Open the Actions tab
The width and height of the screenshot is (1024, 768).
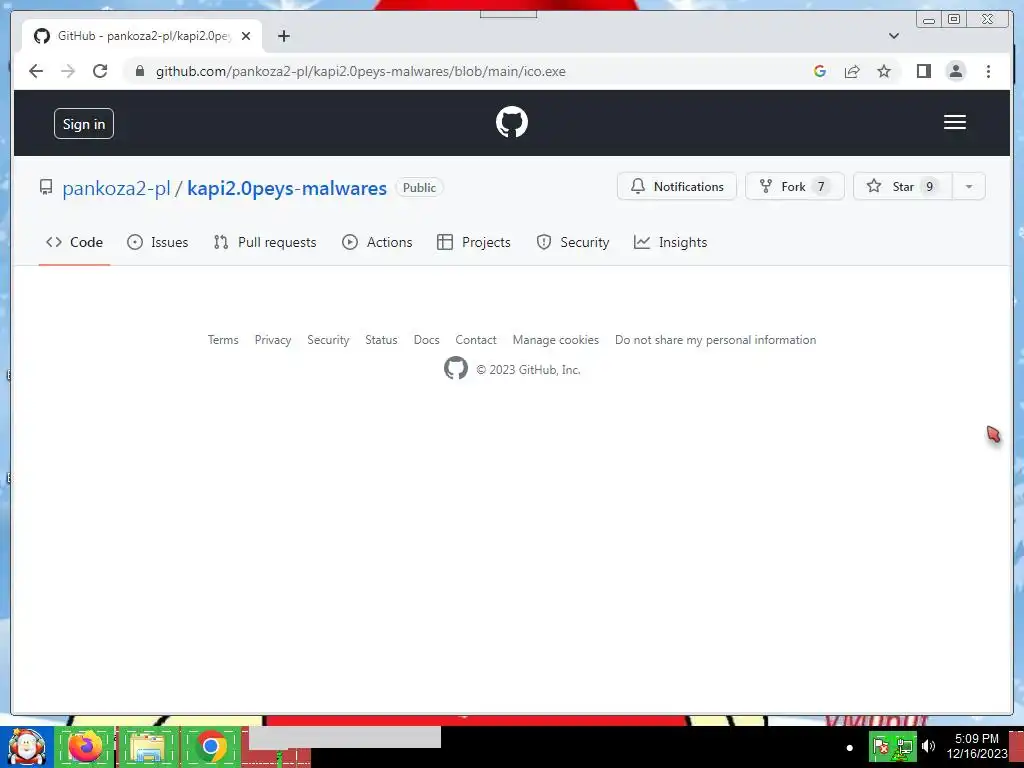(x=377, y=242)
